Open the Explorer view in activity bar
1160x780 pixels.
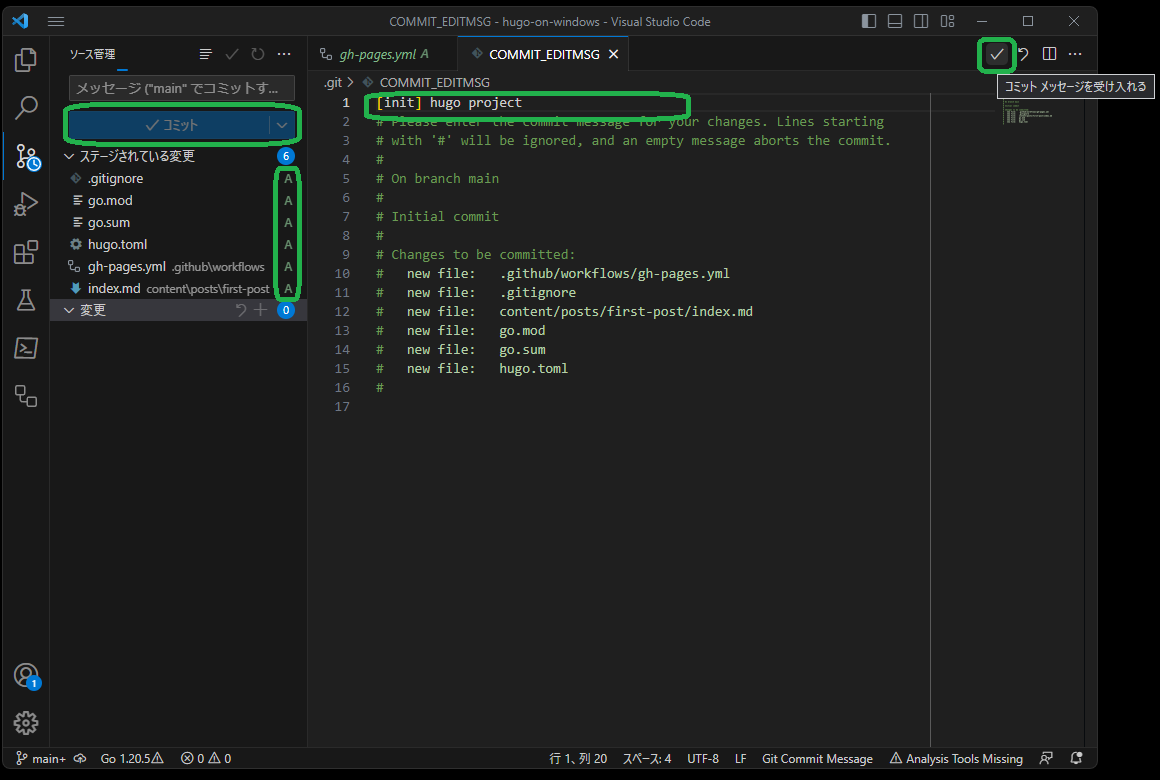click(26, 59)
